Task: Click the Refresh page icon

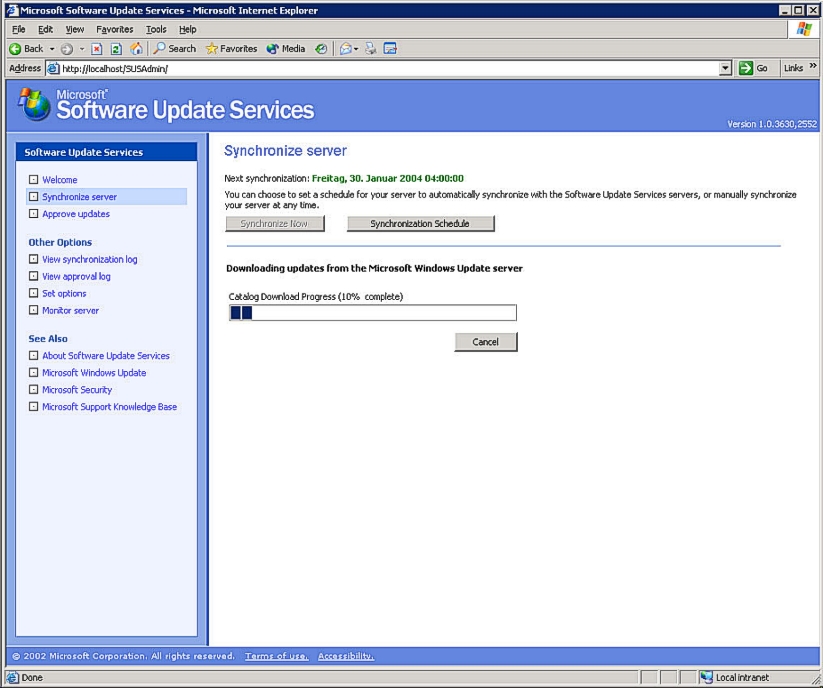Action: [116, 49]
